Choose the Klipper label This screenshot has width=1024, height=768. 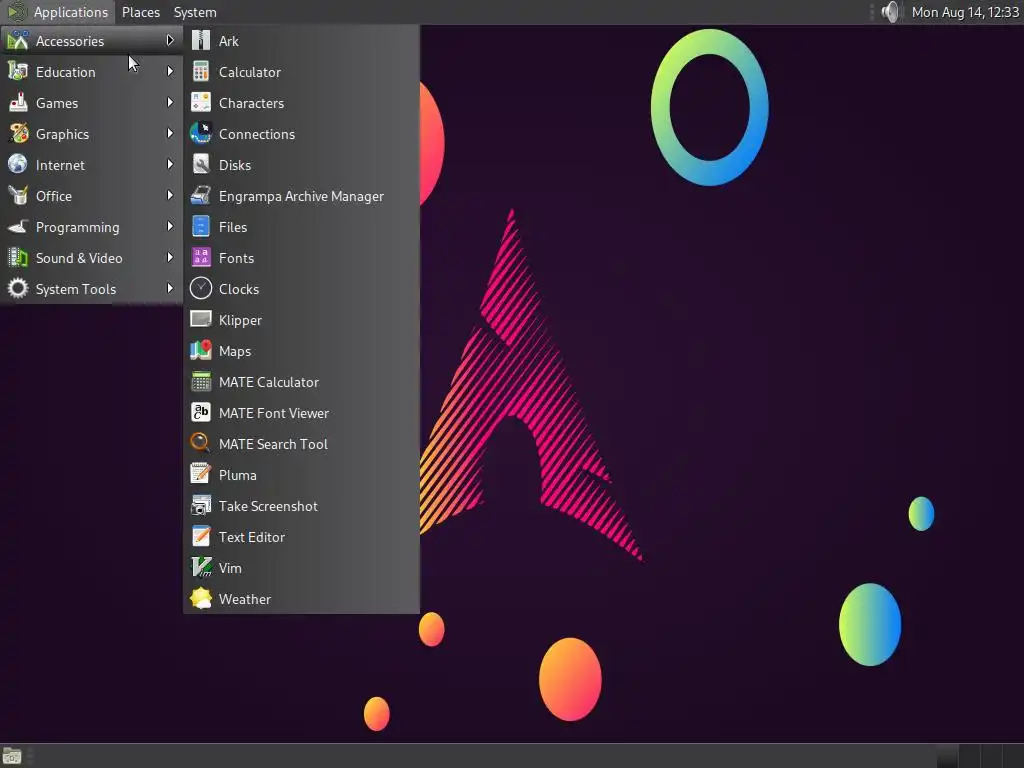[240, 321]
